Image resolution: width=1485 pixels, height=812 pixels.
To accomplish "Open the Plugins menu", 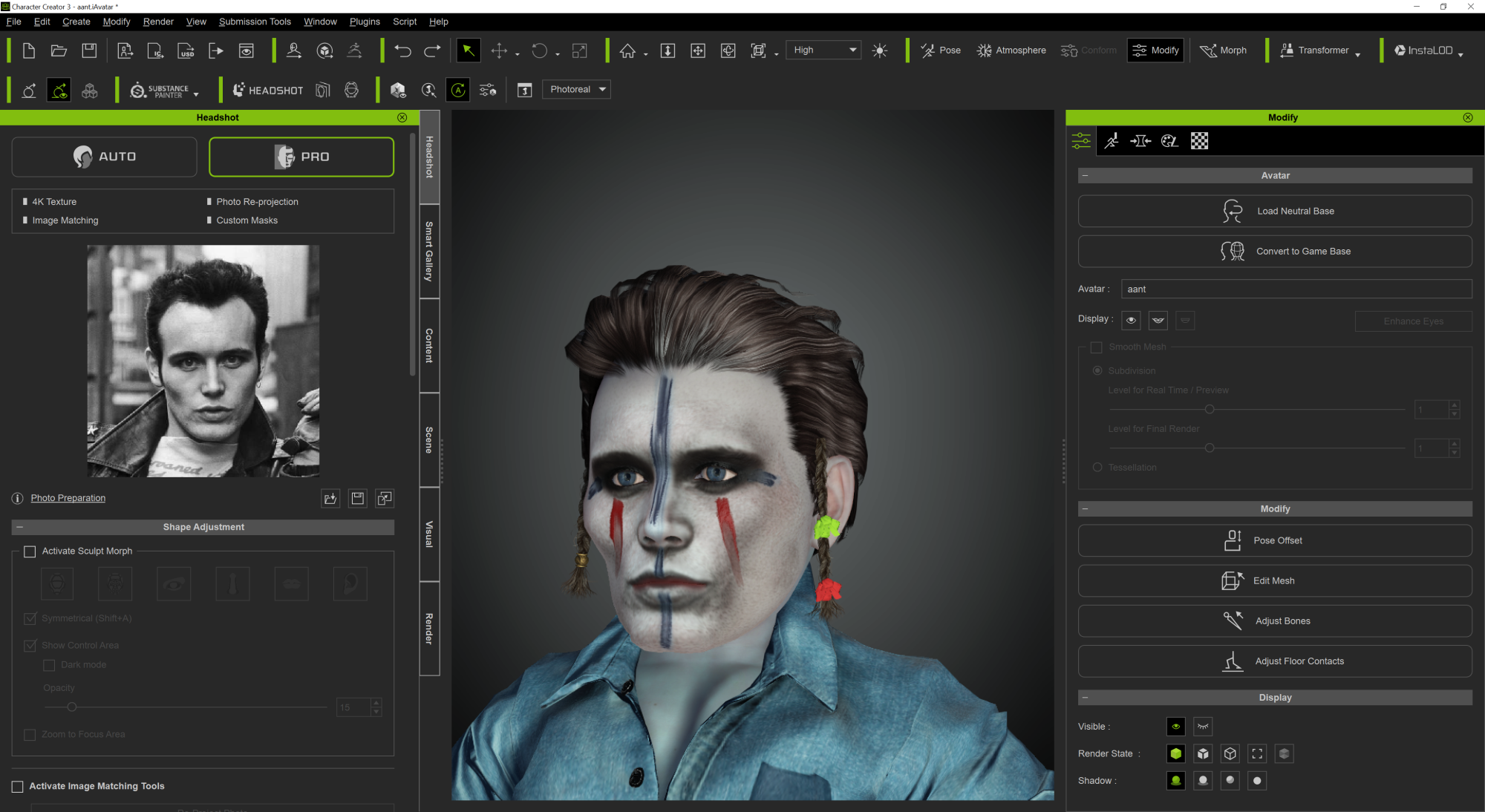I will point(365,22).
